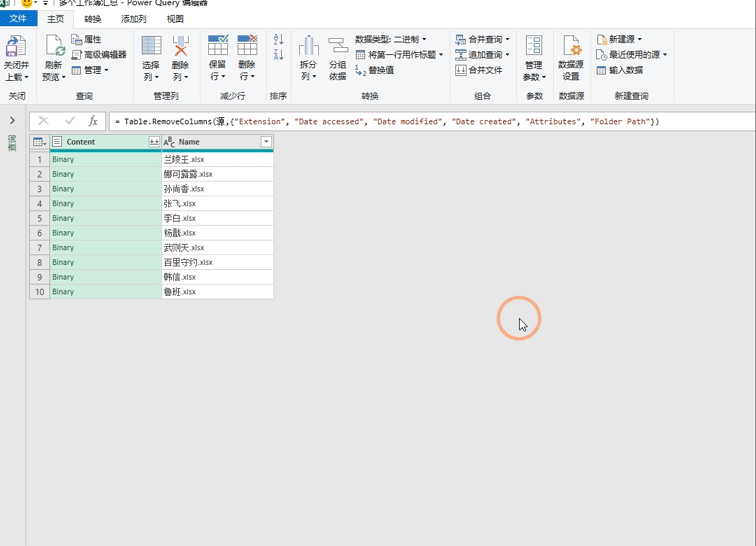Open the File (文件) tab
This screenshot has height=546, width=756.
pyautogui.click(x=18, y=19)
